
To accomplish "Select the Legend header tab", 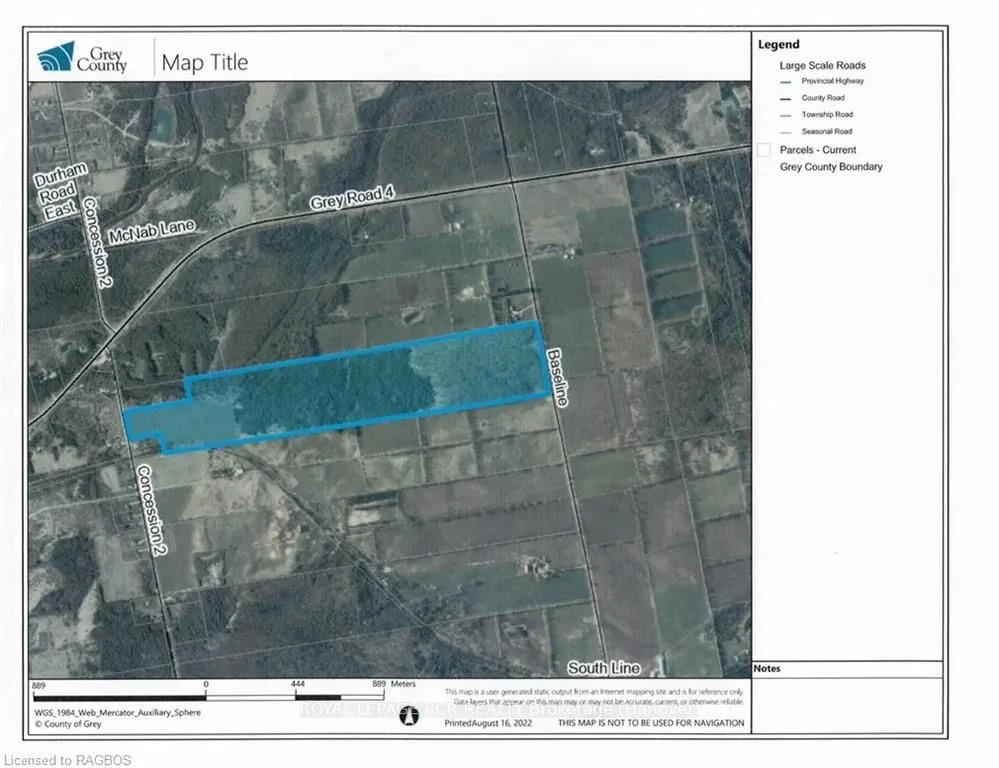I will tap(779, 44).
